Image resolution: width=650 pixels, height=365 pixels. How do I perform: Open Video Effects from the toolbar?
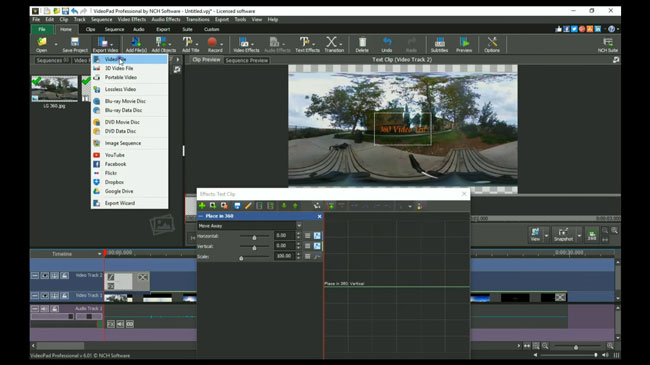[246, 44]
